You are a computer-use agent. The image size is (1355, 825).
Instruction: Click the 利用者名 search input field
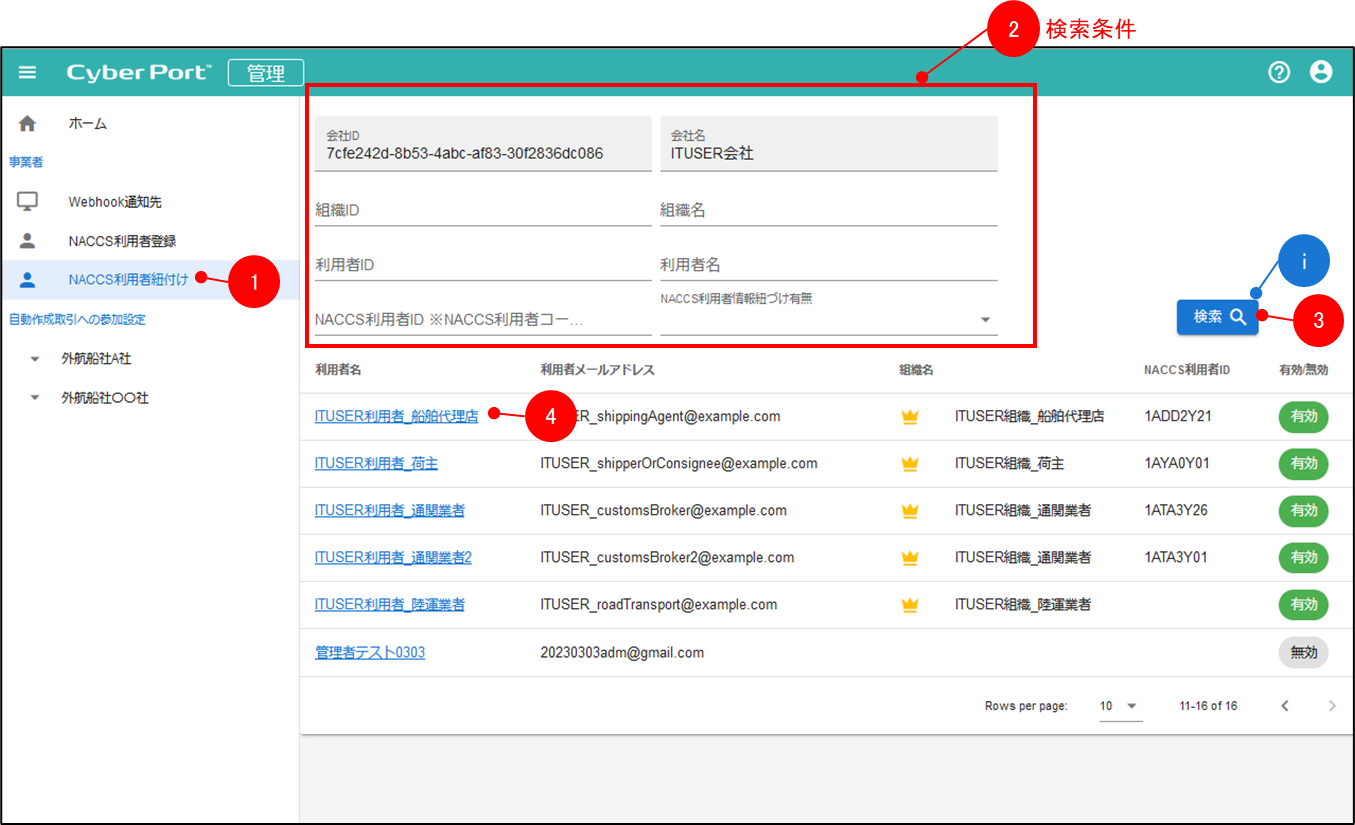point(827,266)
